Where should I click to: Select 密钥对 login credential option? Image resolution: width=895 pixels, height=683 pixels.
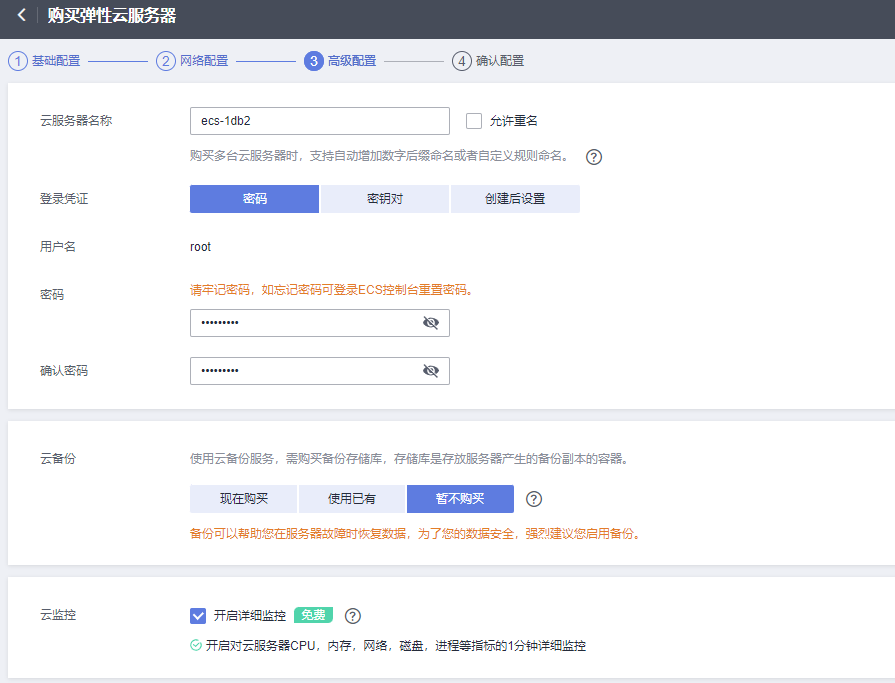pyautogui.click(x=385, y=199)
